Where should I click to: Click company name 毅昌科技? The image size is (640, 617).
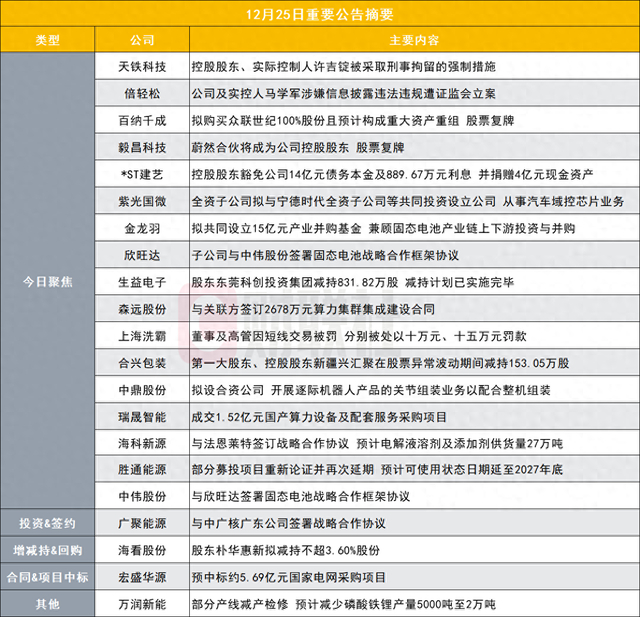tap(142, 147)
